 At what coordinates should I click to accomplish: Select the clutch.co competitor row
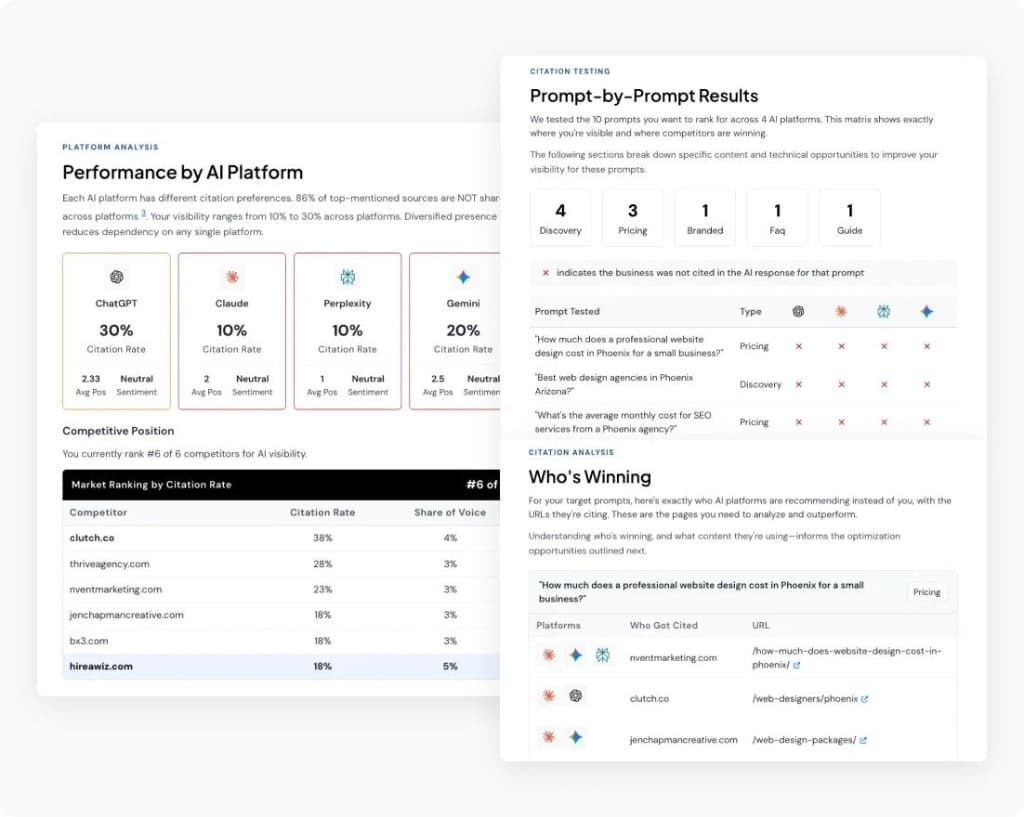(281, 538)
